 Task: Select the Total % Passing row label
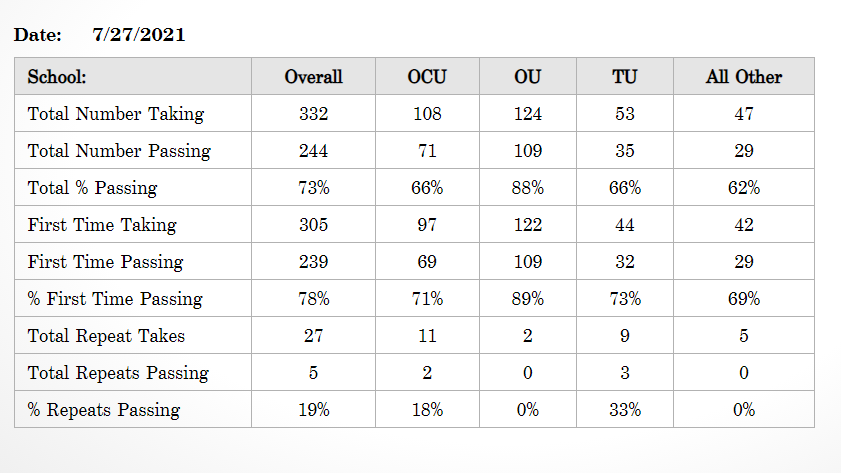[x=92, y=188]
